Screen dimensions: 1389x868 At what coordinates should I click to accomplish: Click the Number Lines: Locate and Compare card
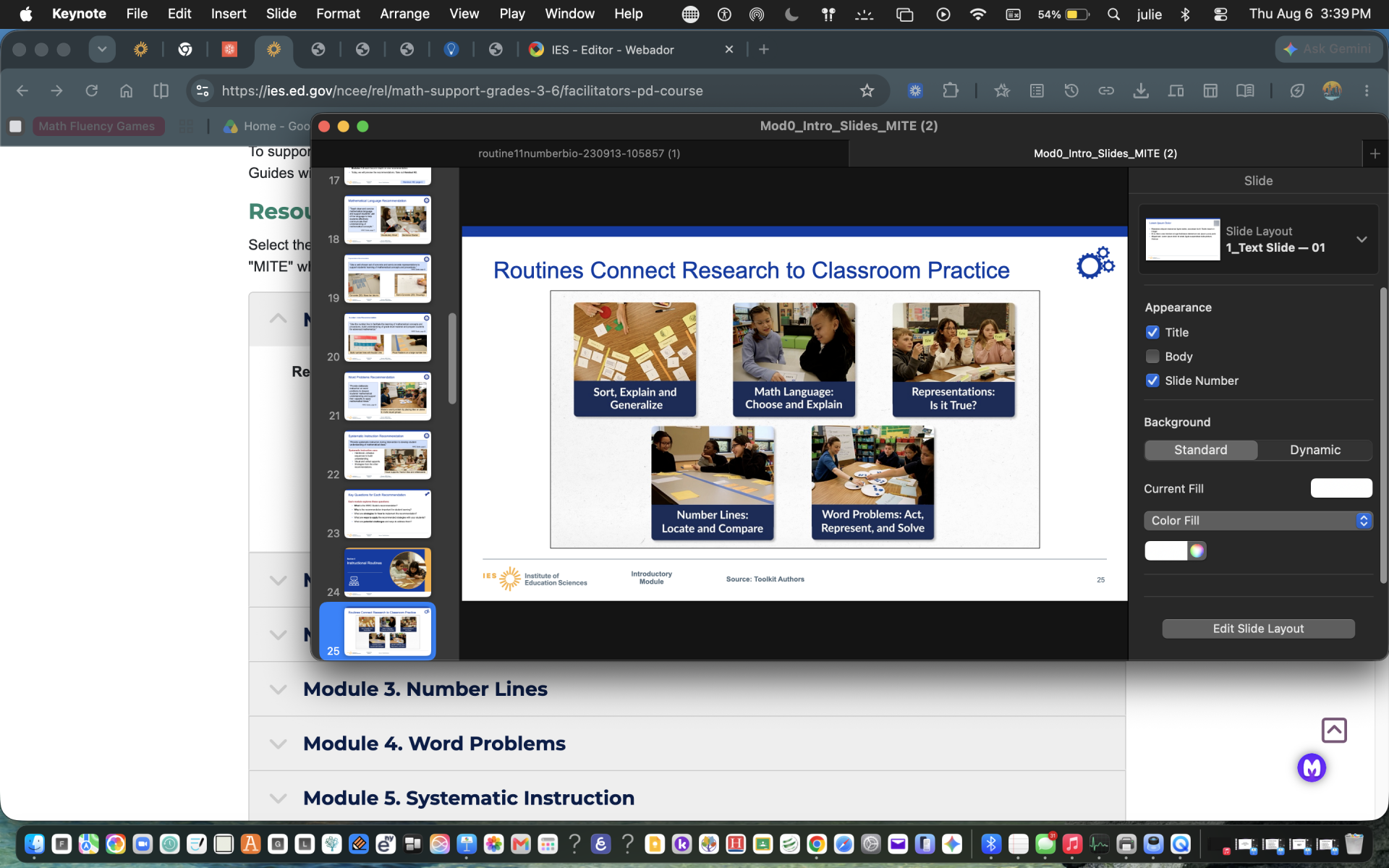coord(713,483)
